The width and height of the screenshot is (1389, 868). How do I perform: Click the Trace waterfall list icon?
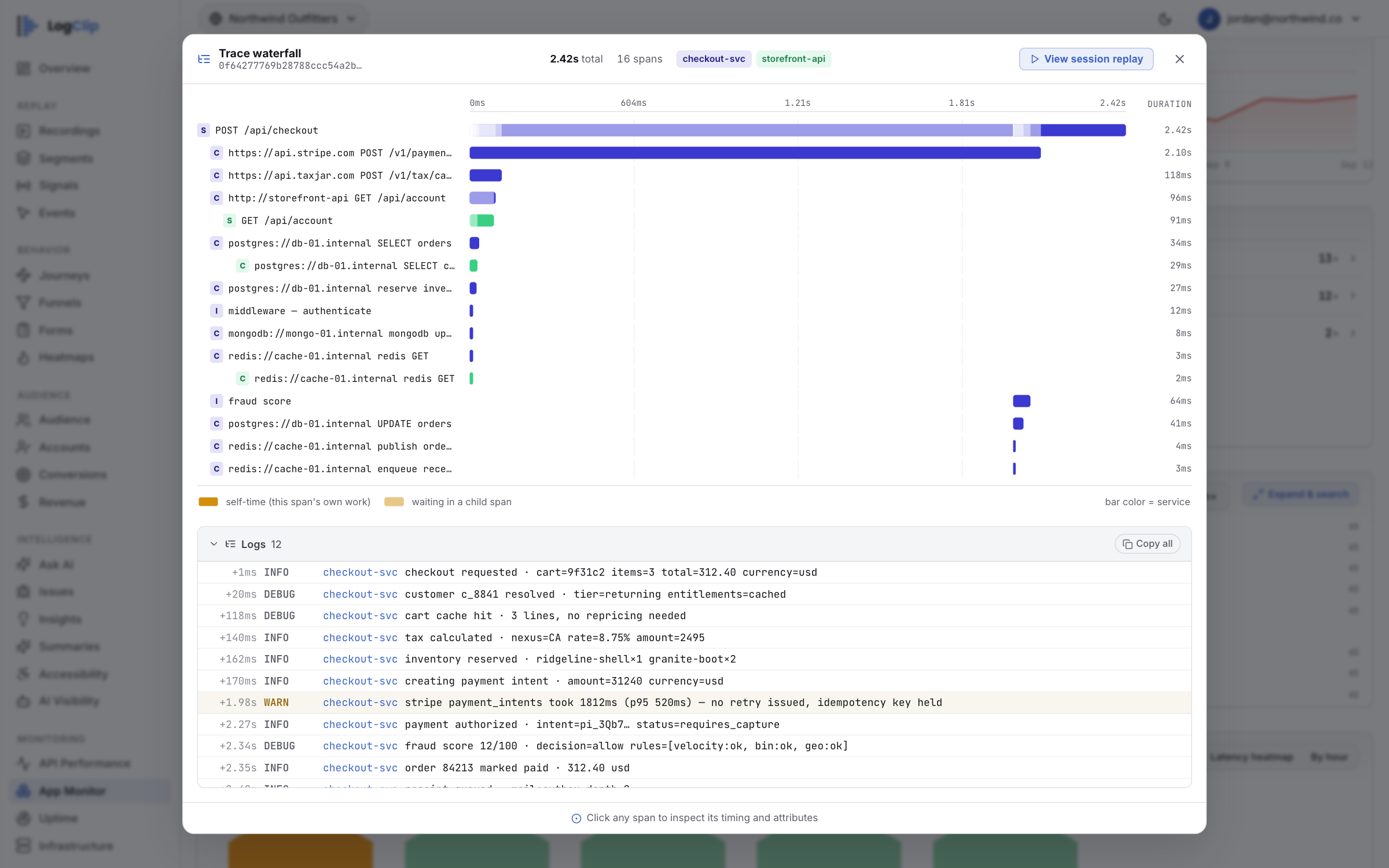(x=204, y=59)
